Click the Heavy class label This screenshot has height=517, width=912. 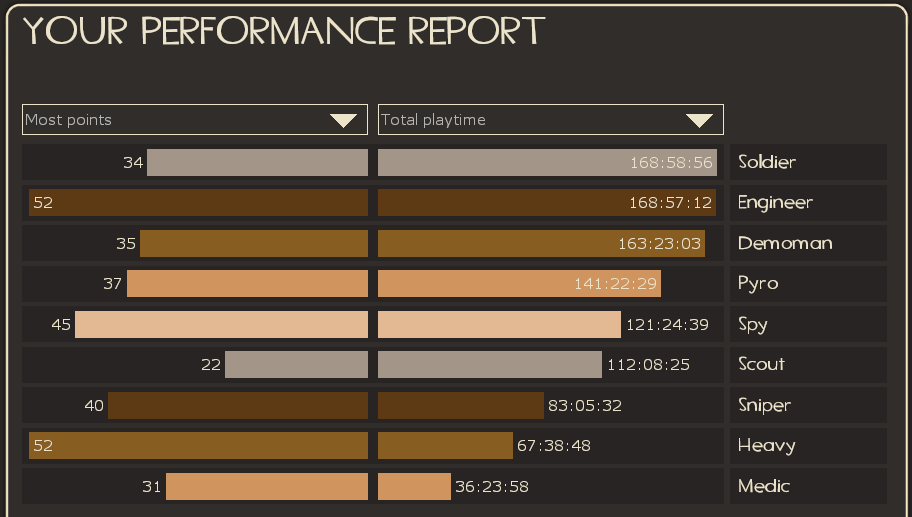[766, 446]
